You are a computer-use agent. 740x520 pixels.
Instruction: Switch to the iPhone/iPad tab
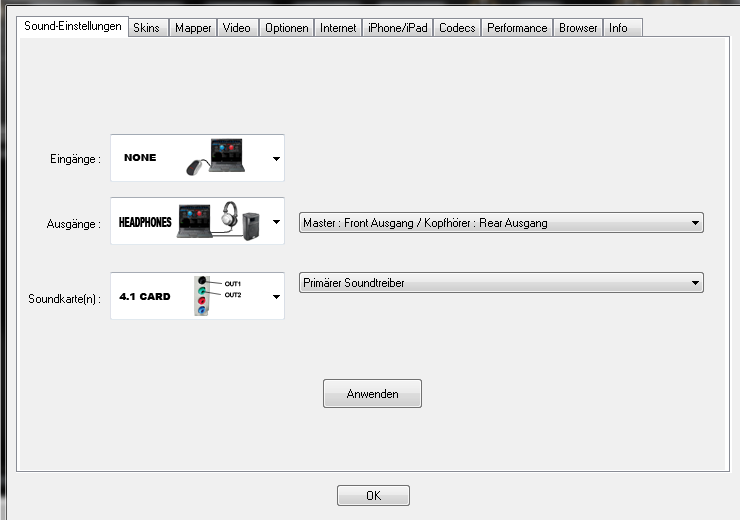point(397,28)
